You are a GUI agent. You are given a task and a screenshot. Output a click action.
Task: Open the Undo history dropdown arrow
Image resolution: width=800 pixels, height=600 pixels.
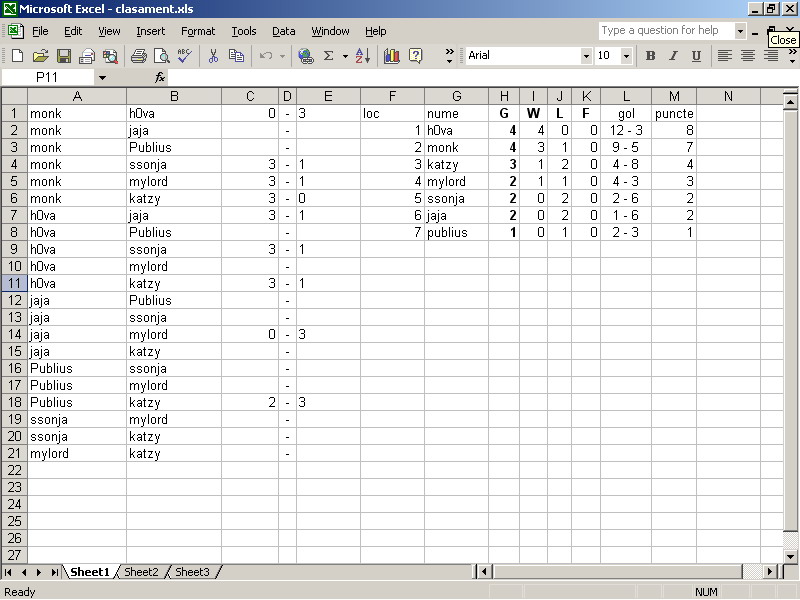(x=282, y=56)
